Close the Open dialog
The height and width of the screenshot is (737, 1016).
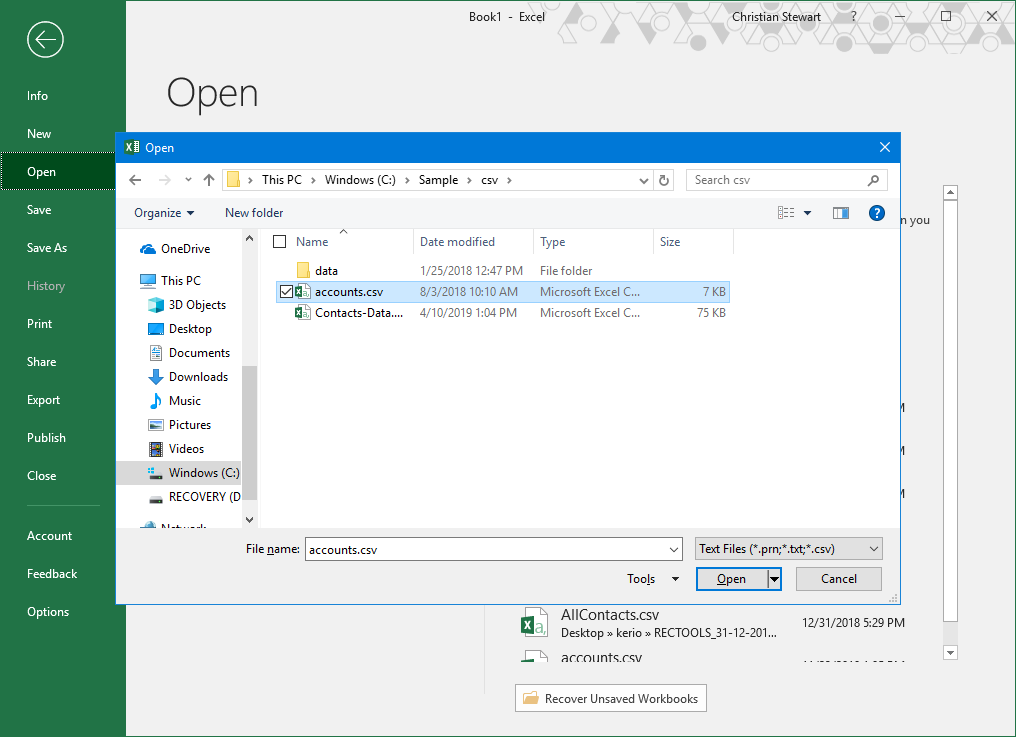[884, 147]
